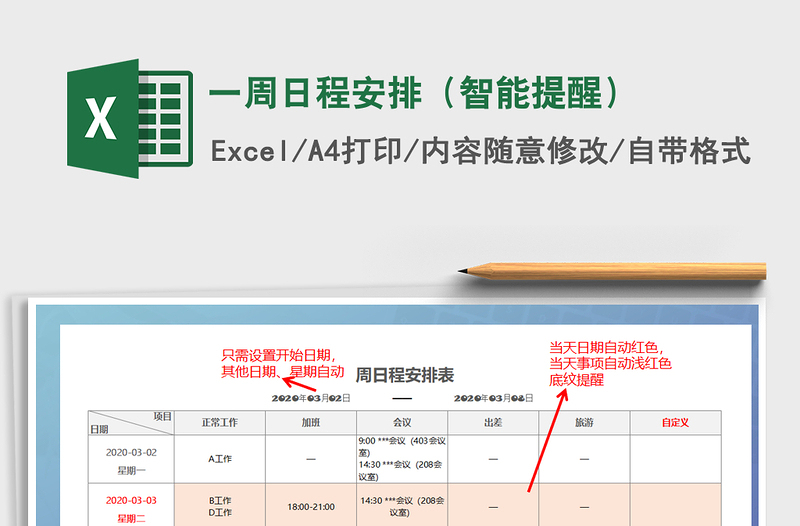Select the title 一周日程安排（智能提醒）
Image resolution: width=800 pixels, height=526 pixels.
(415, 93)
